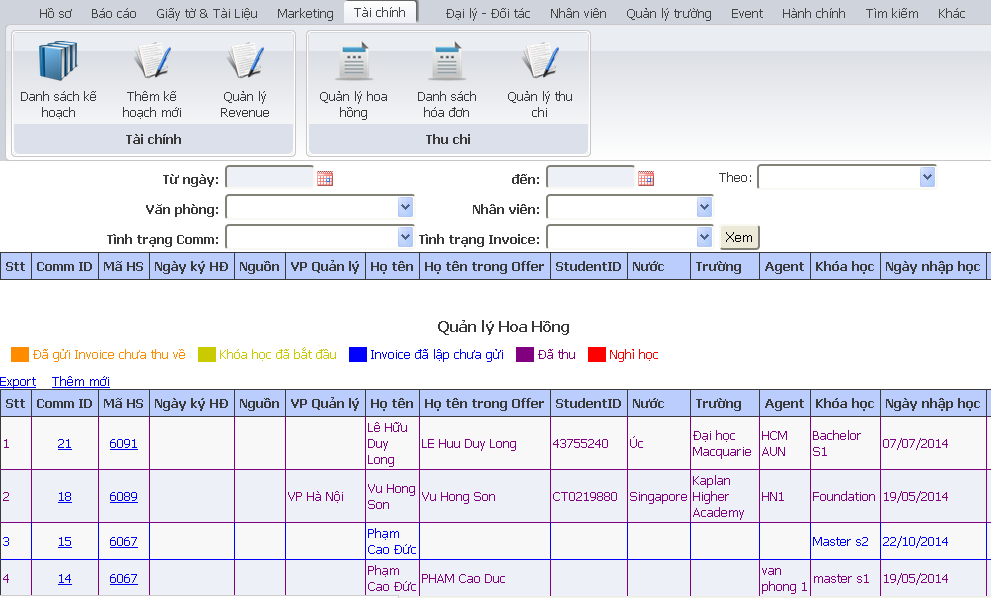
Task: Open Giấy tờ & Tài Liệu tab
Action: pyautogui.click(x=207, y=13)
